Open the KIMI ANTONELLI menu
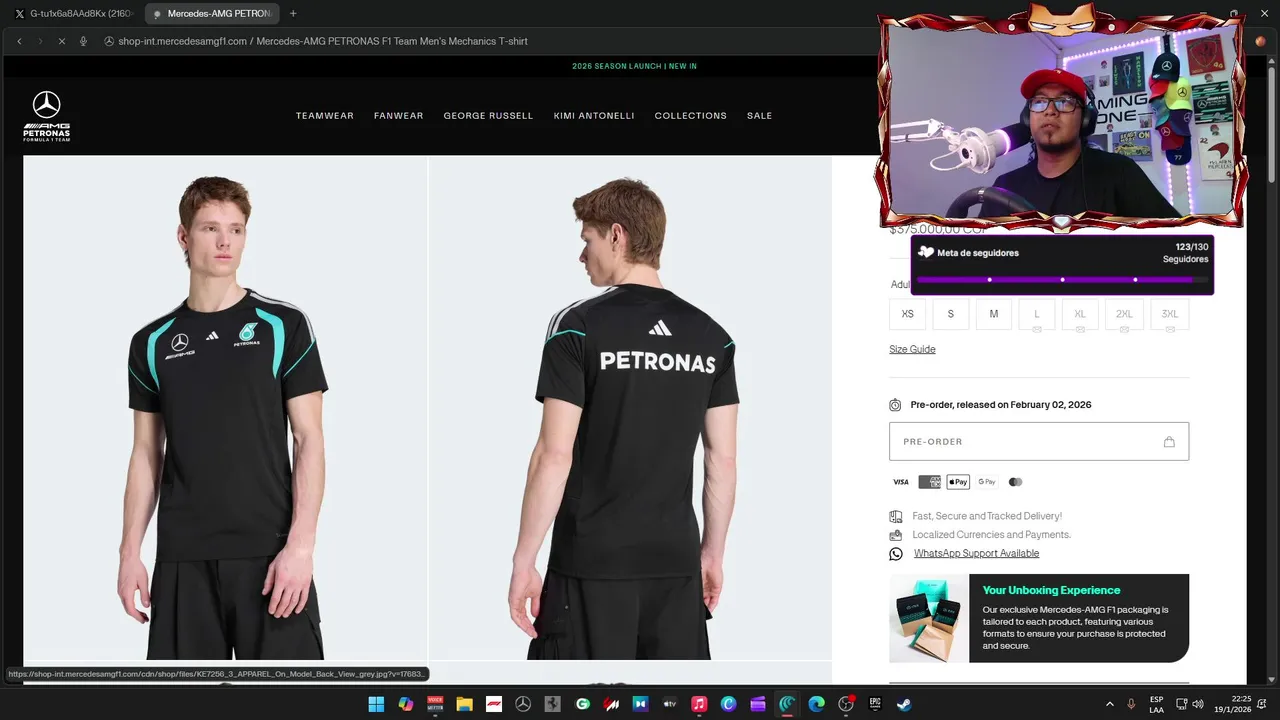Viewport: 1280px width, 720px height. pos(594,116)
